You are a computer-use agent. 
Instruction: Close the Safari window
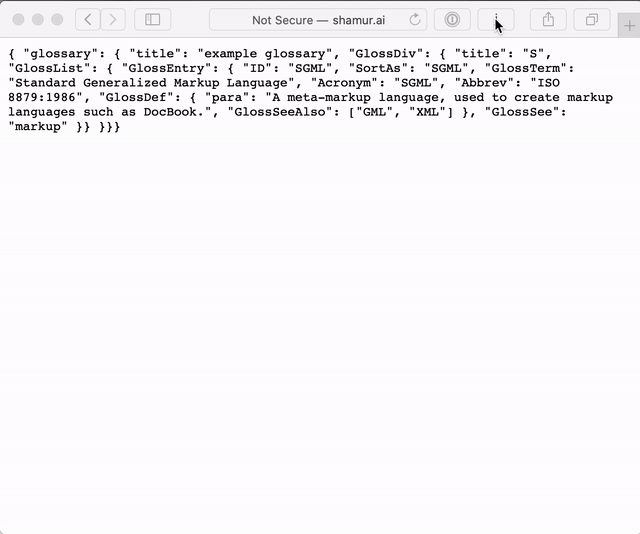[18, 20]
